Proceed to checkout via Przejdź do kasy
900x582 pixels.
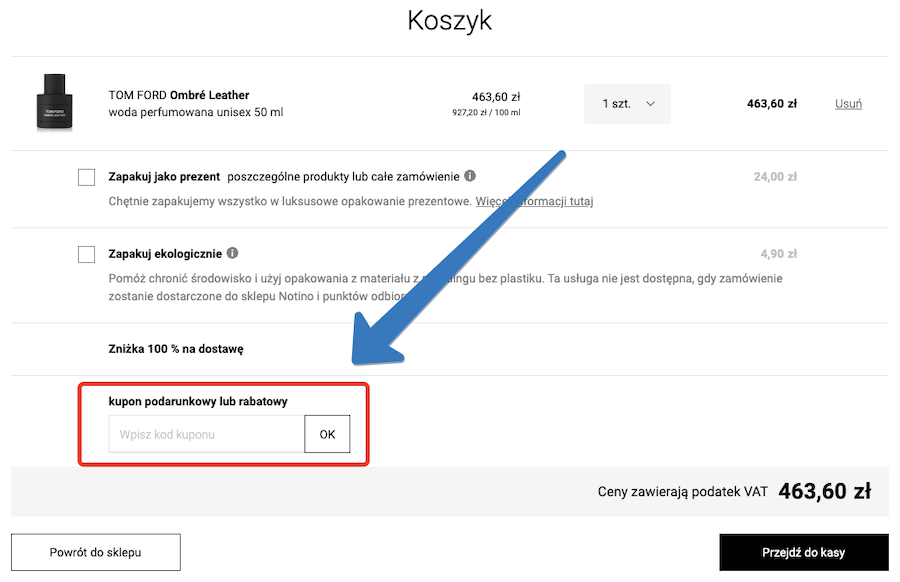point(803,552)
